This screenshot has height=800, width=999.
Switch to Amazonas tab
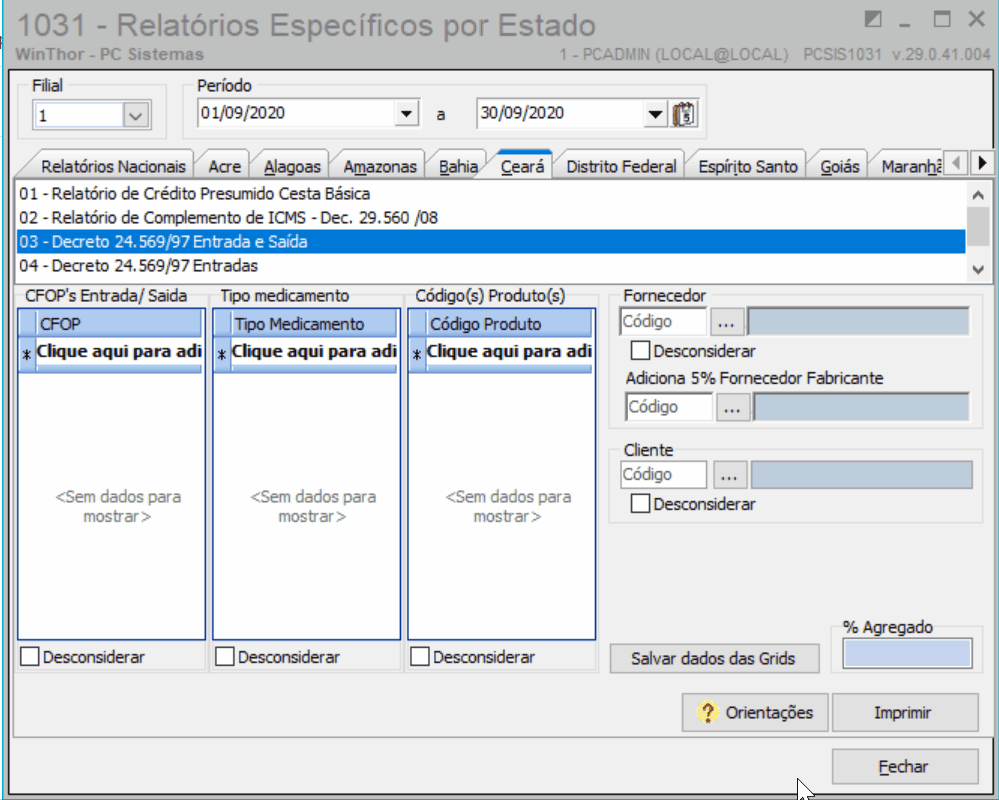pyautogui.click(x=380, y=166)
